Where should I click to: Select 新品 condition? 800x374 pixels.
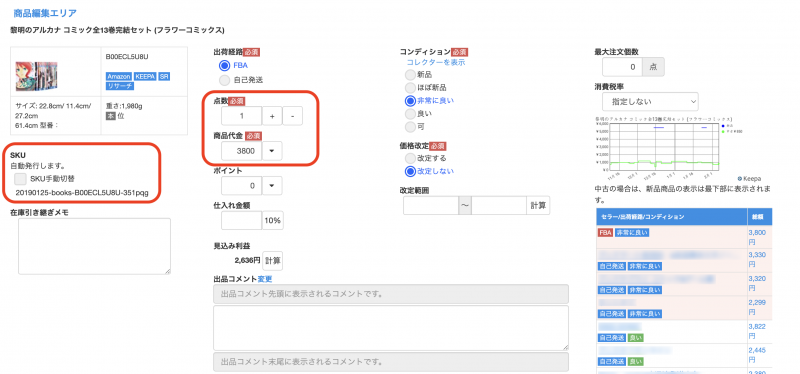pos(410,74)
